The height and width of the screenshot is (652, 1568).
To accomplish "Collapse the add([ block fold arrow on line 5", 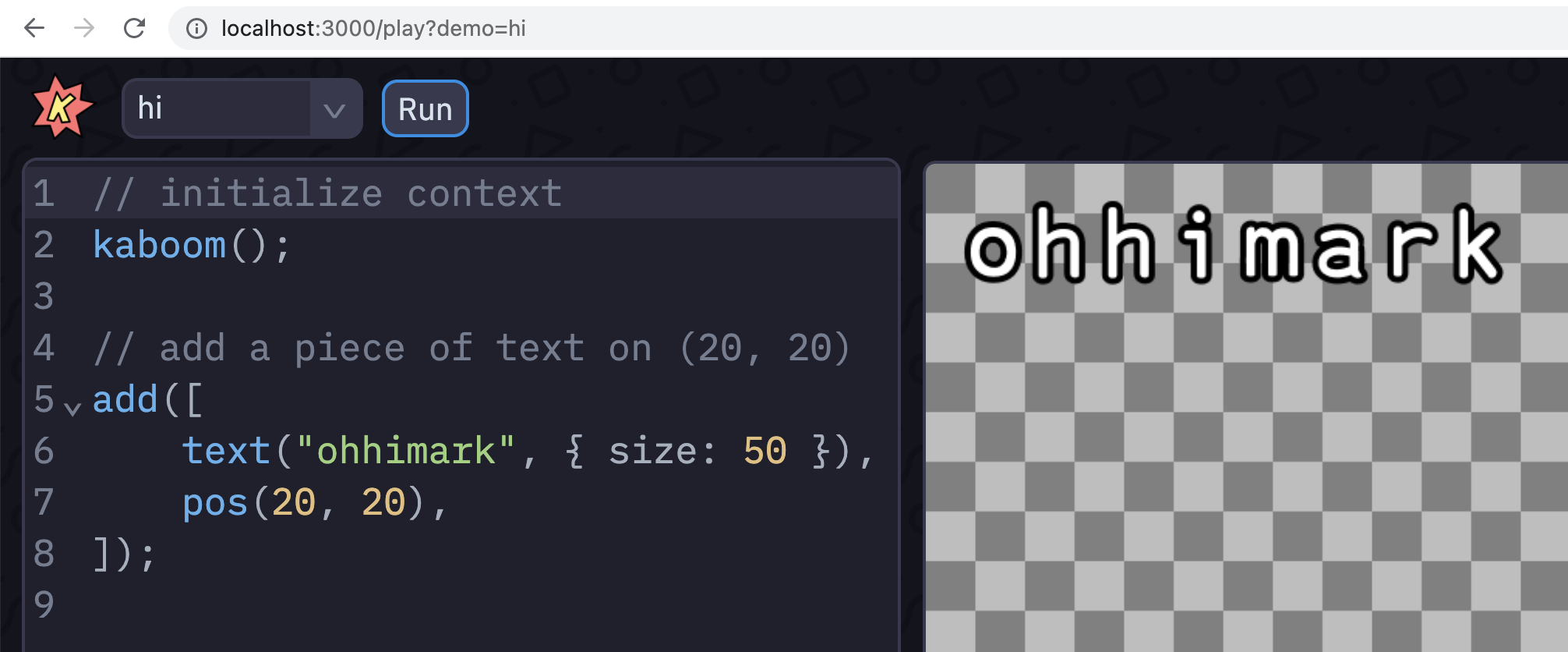I will (x=72, y=408).
